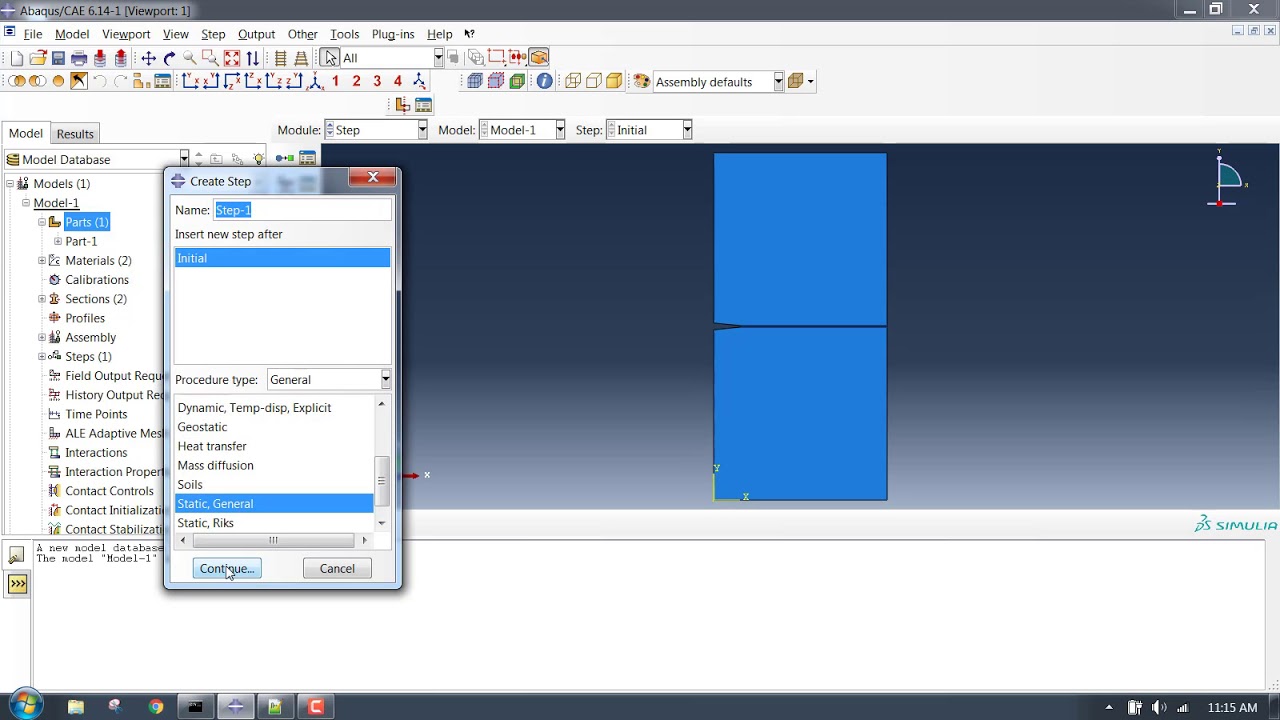Click the Continue... button
Image resolution: width=1280 pixels, height=720 pixels.
pyautogui.click(x=227, y=568)
